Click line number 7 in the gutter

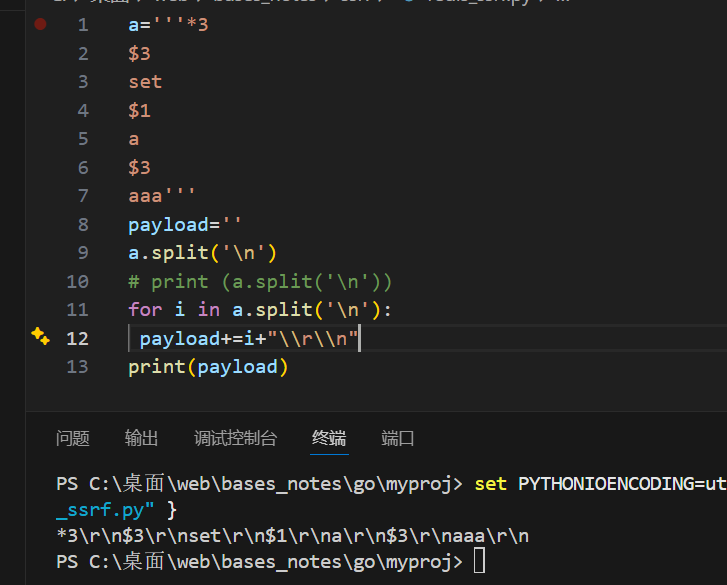(x=83, y=196)
